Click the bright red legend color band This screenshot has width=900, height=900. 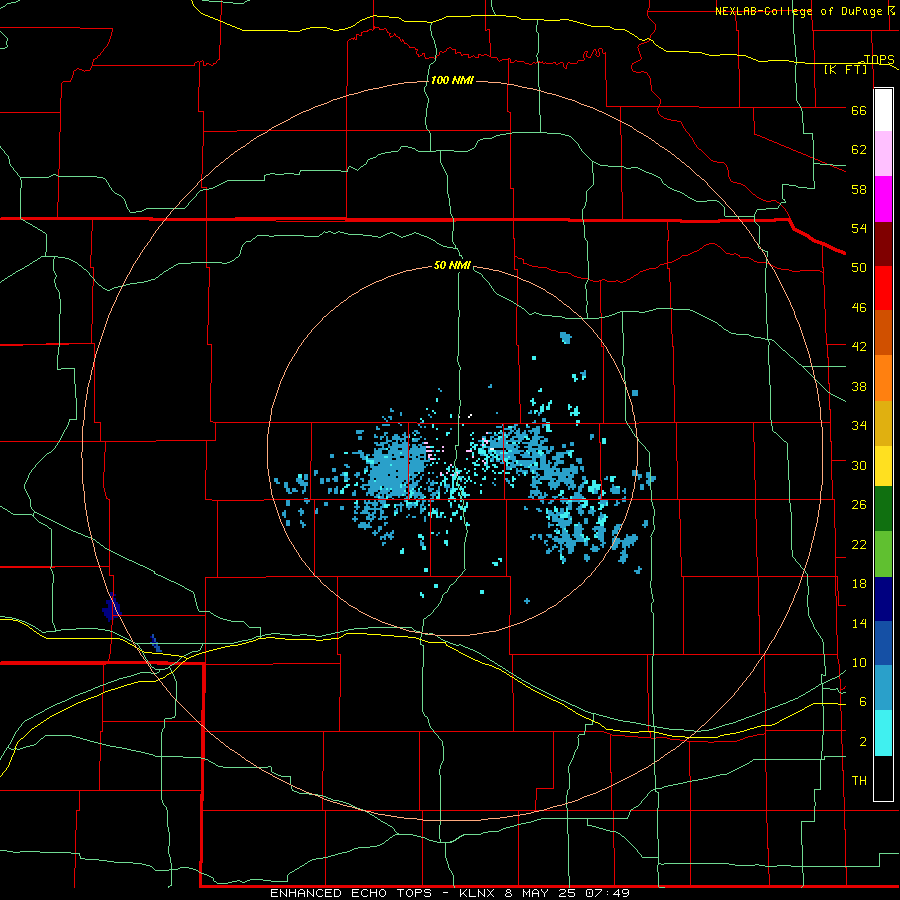pos(883,288)
